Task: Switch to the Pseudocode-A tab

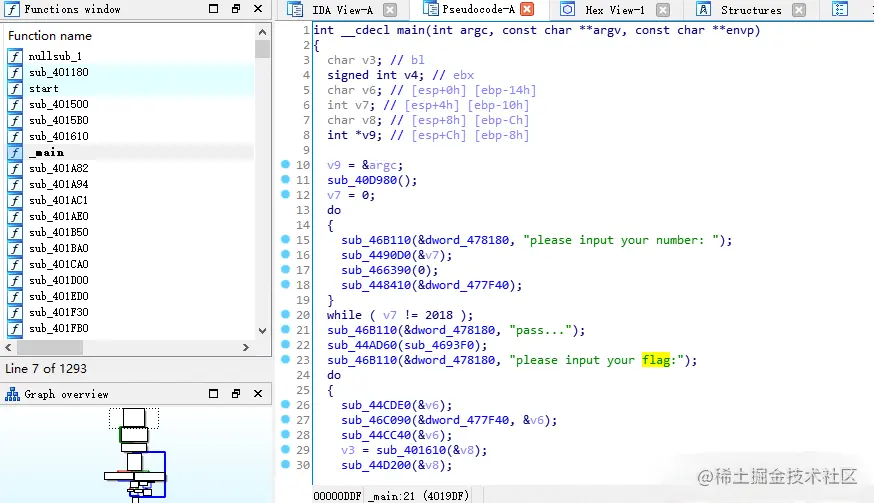Action: coord(478,9)
